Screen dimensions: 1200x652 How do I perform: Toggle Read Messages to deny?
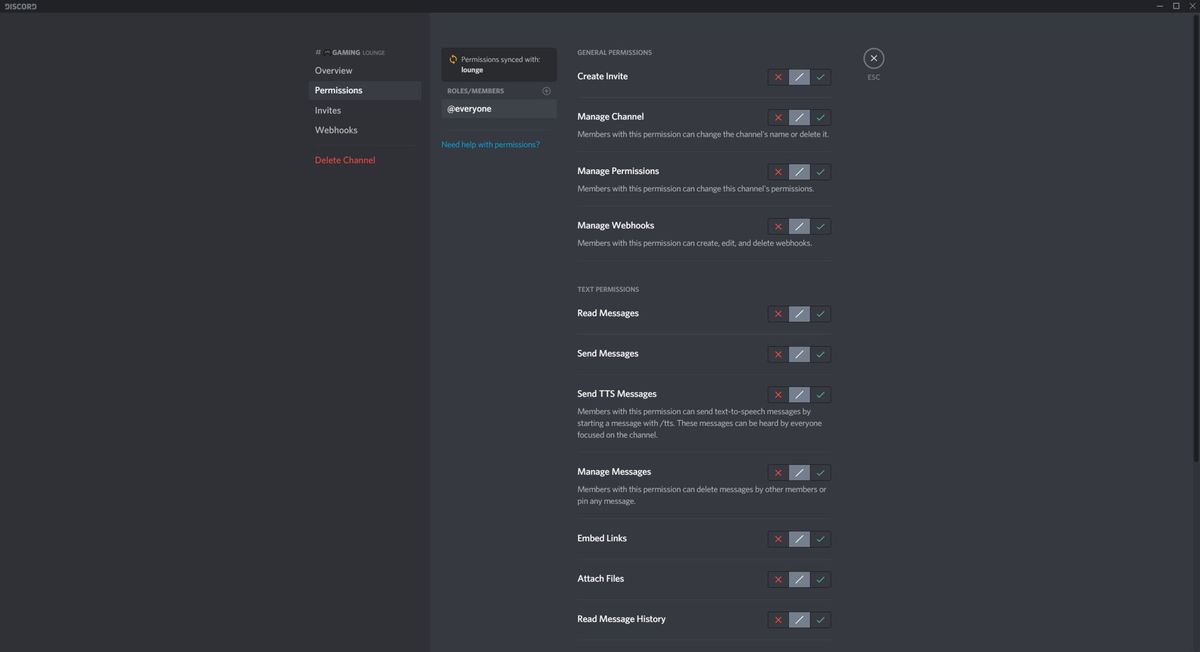point(777,313)
